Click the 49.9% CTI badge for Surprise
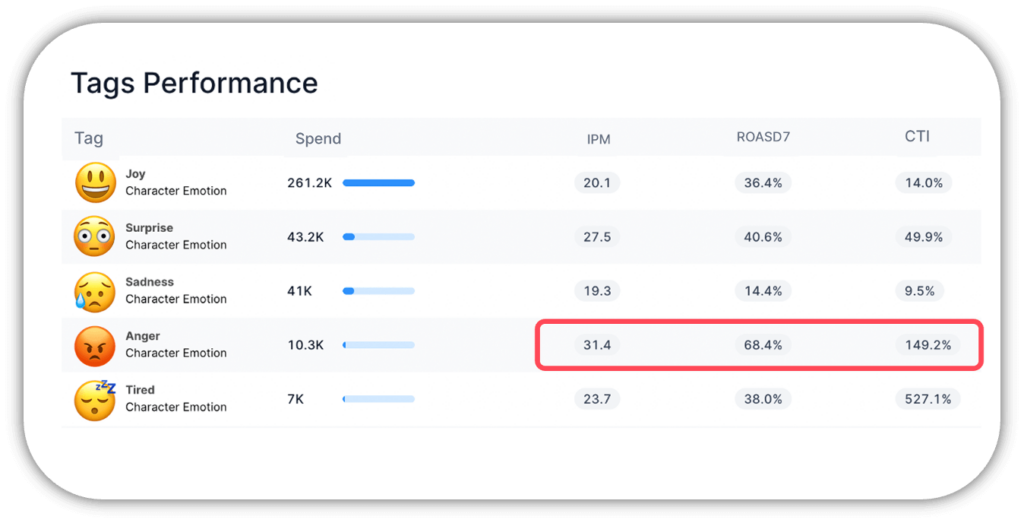The height and width of the screenshot is (523, 1024). 923,237
